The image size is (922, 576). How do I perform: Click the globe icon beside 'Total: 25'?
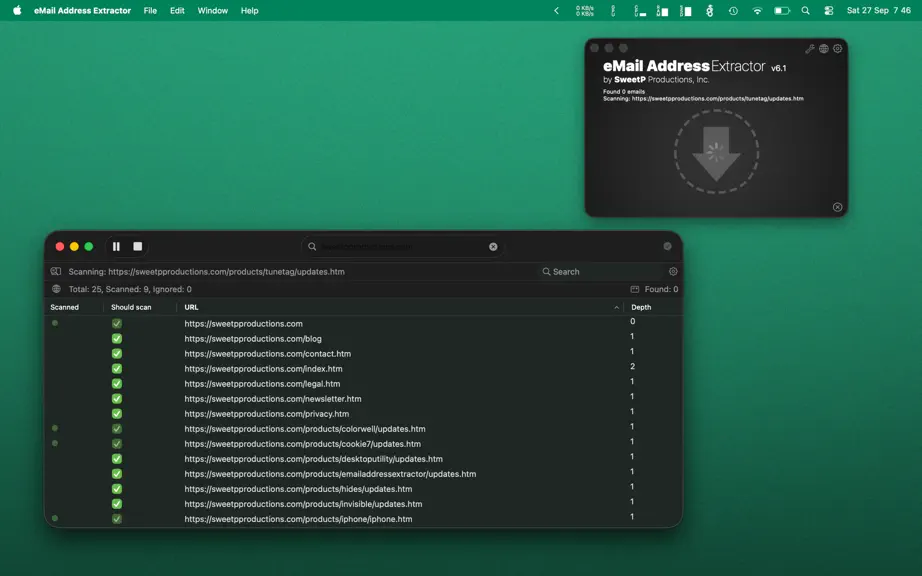[x=56, y=289]
